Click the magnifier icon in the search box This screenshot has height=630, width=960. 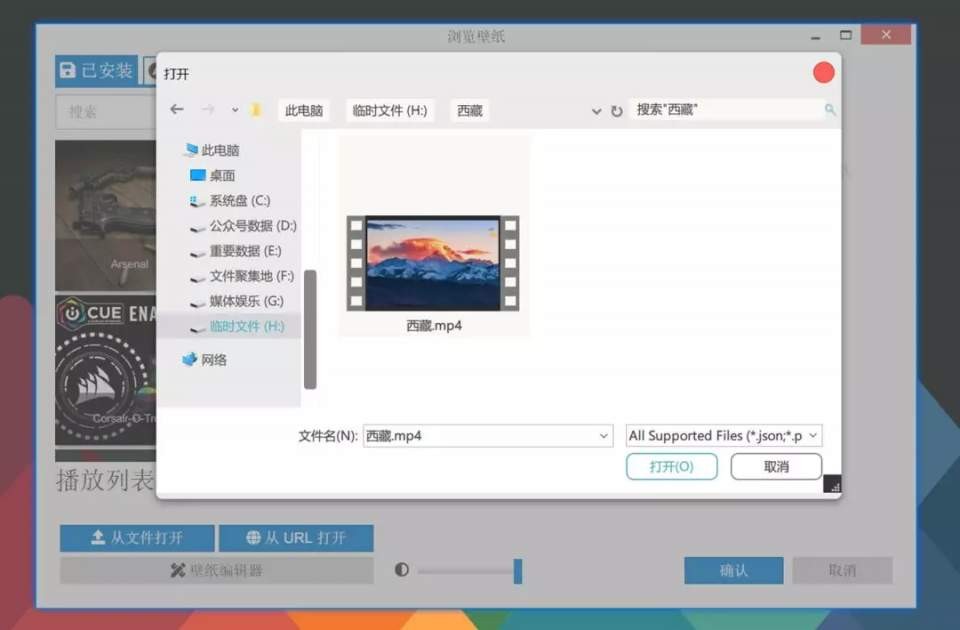pos(829,110)
